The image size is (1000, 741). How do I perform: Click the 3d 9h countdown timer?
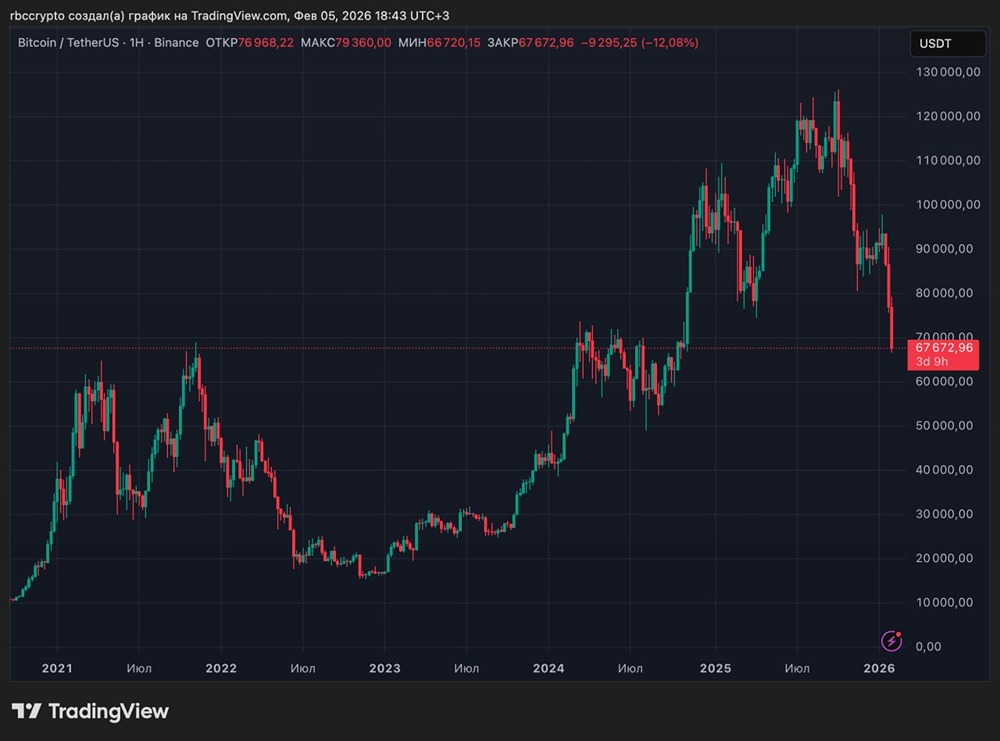click(x=932, y=361)
